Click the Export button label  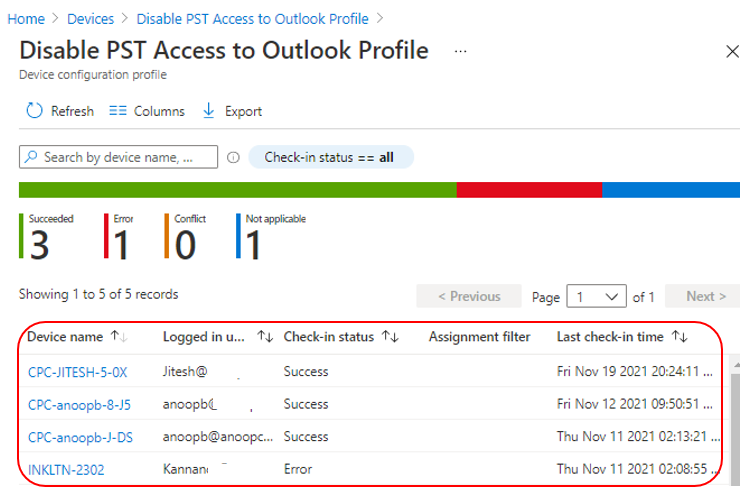point(243,111)
